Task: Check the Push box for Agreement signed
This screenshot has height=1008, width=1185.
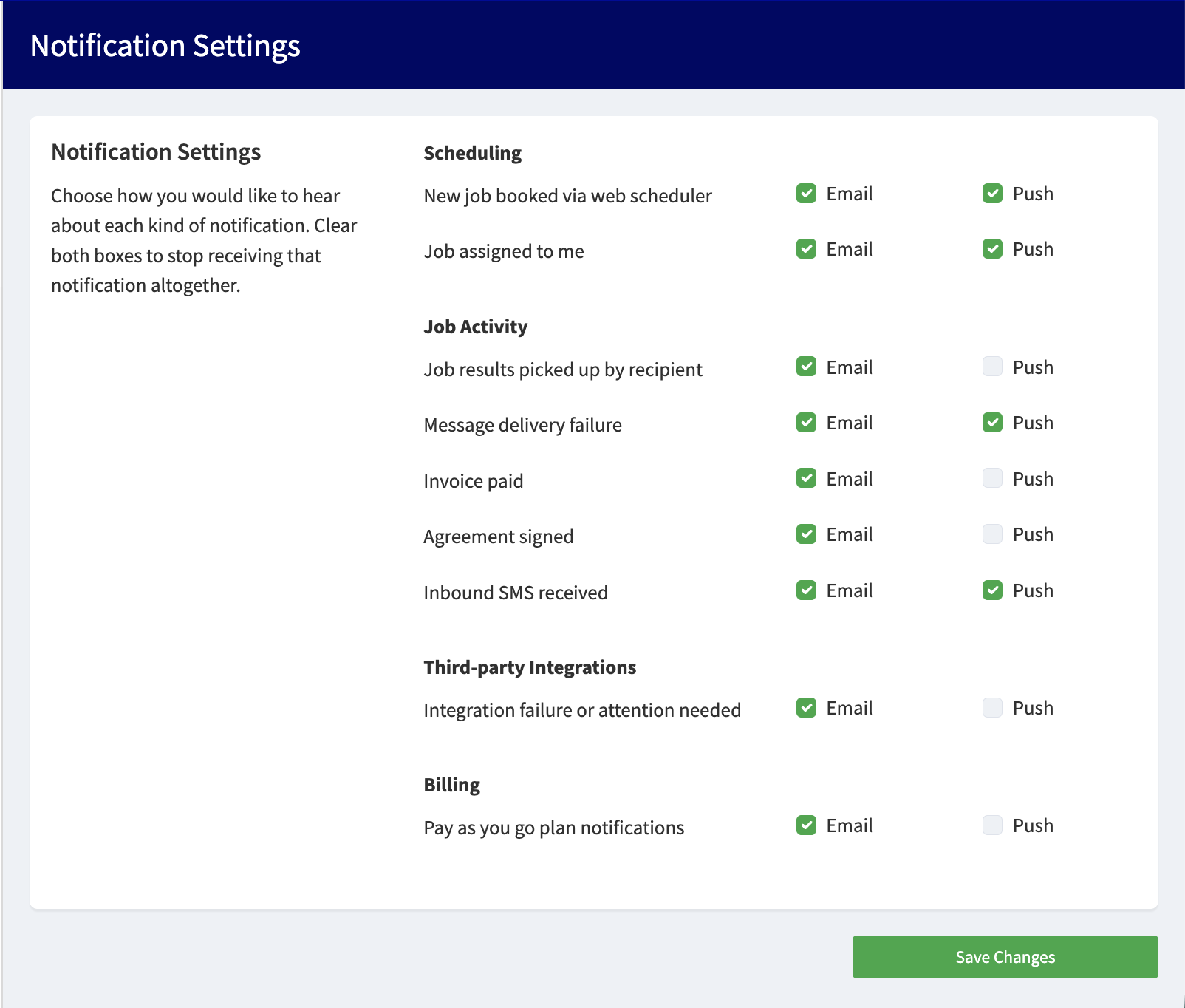Action: coord(992,534)
